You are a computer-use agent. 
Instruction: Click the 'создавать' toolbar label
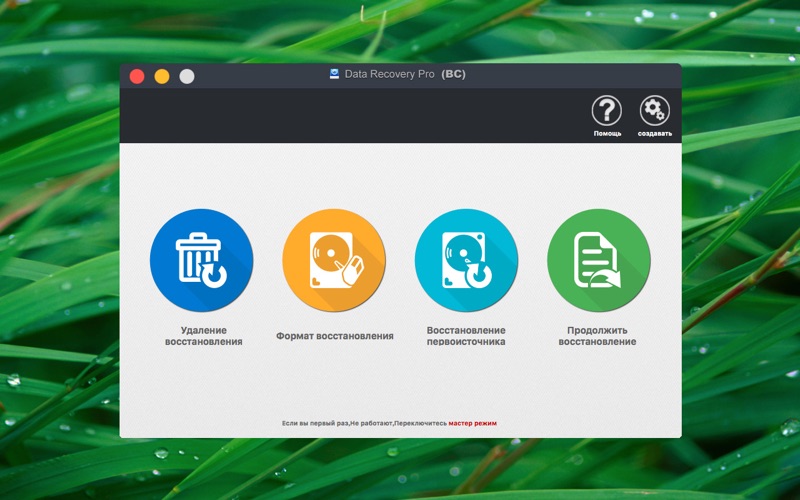click(655, 134)
